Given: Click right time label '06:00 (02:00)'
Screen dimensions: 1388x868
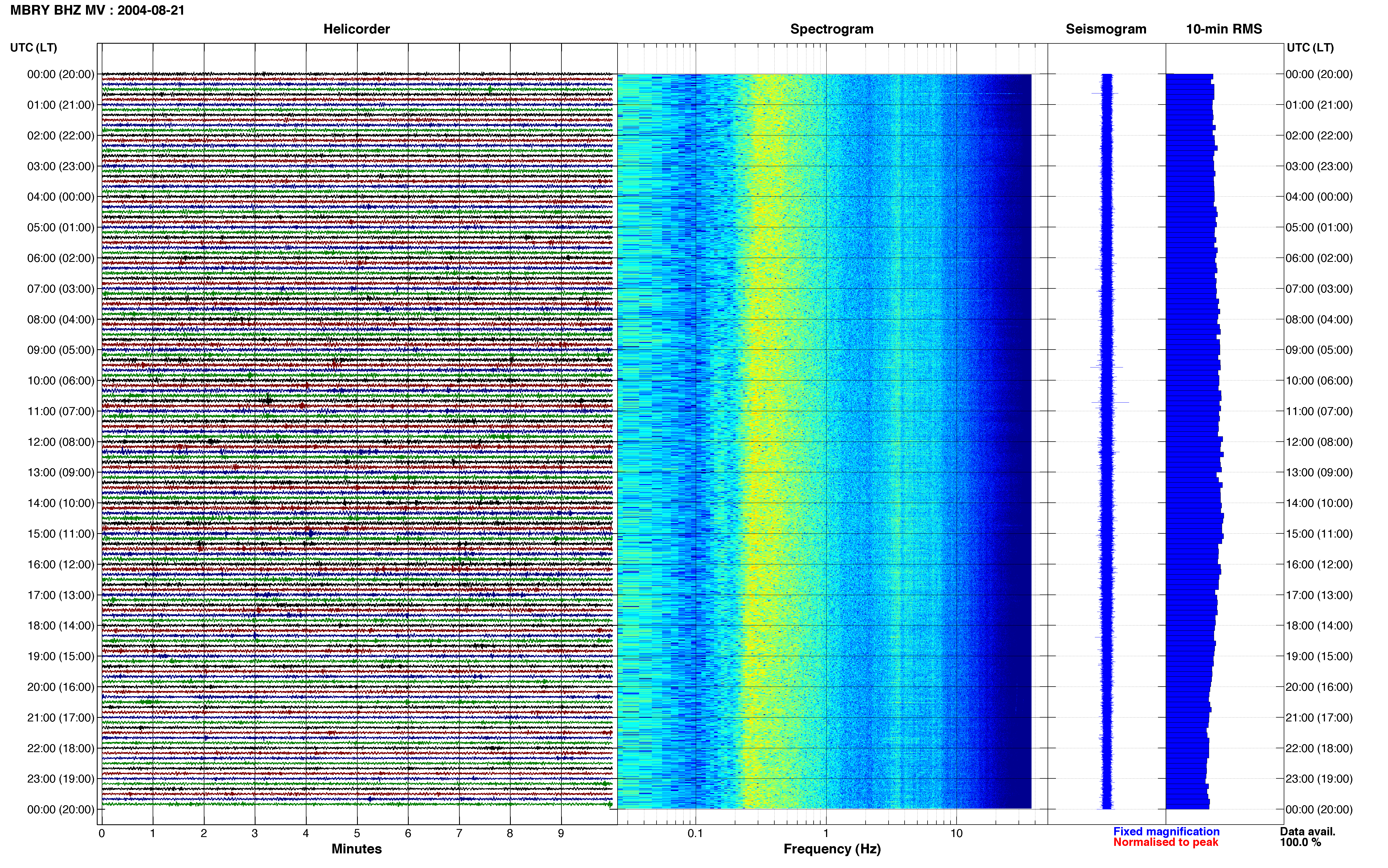Looking at the screenshot, I should point(1319,258).
